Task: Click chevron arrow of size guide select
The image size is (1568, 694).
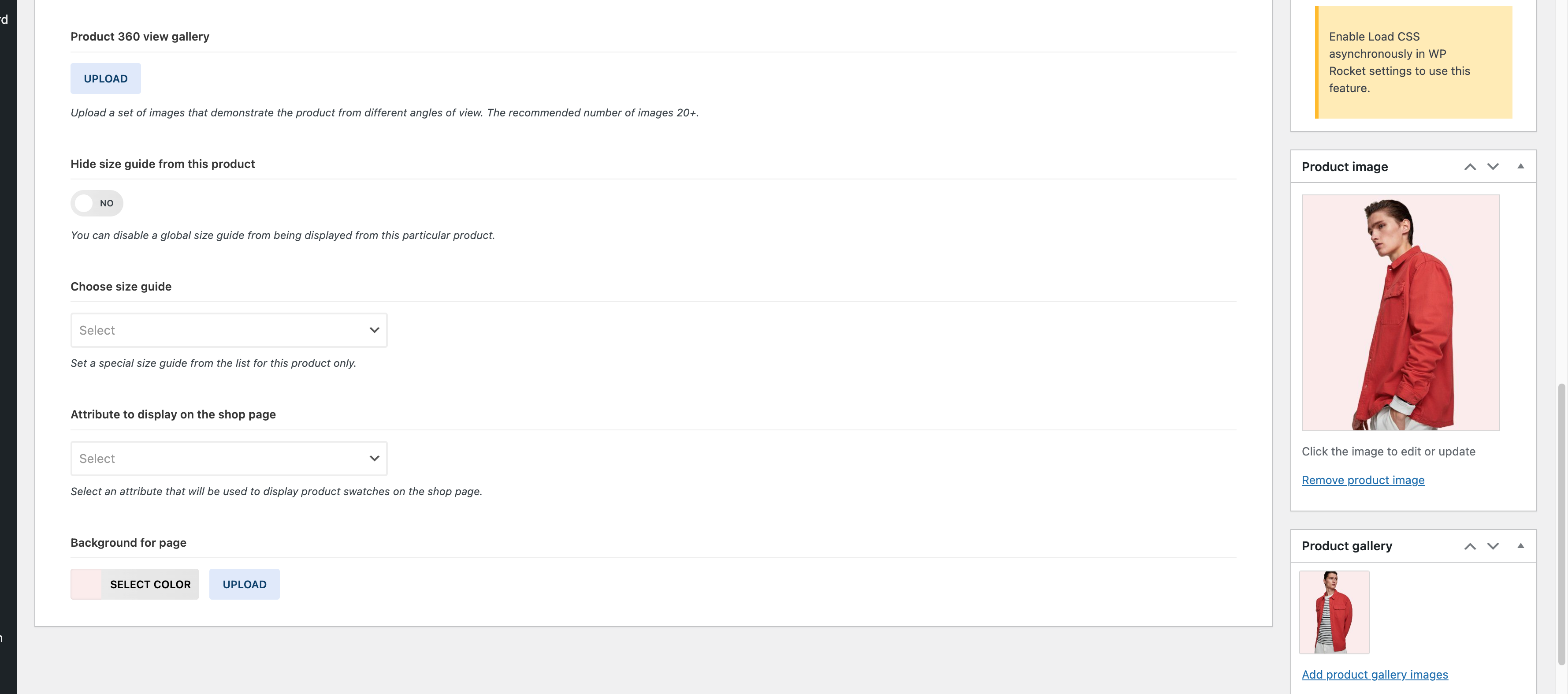Action: [x=374, y=331]
